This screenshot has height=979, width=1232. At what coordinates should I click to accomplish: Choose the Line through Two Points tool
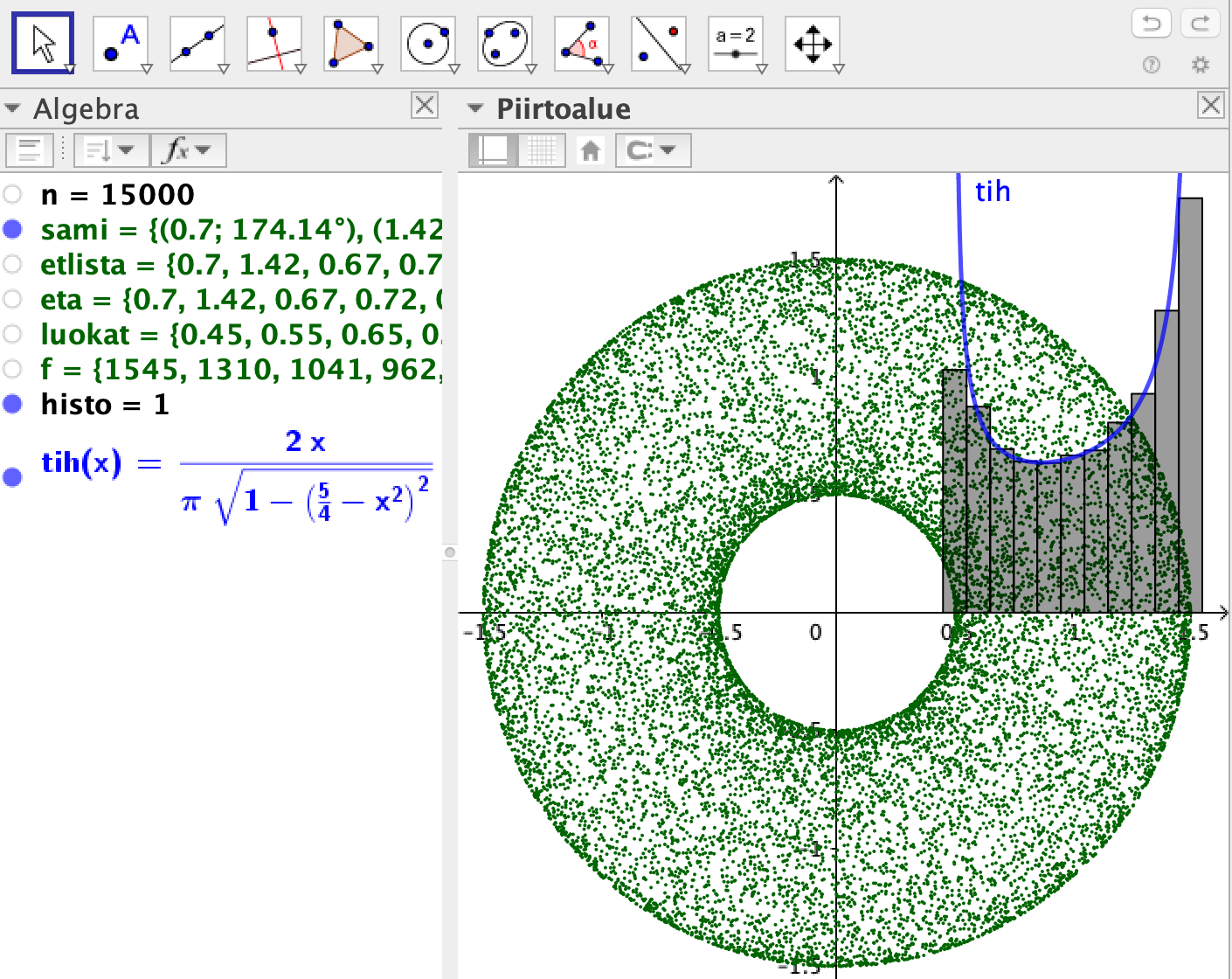point(197,43)
